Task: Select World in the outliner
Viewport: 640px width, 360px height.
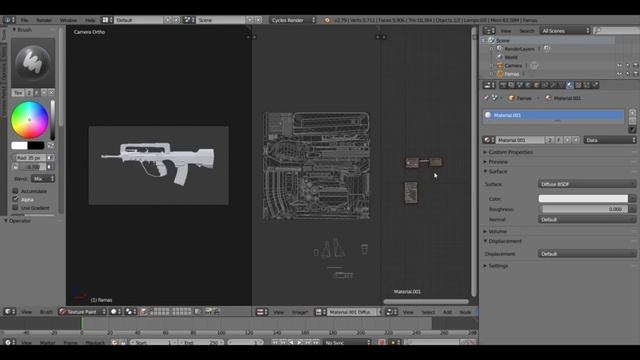Action: point(511,57)
